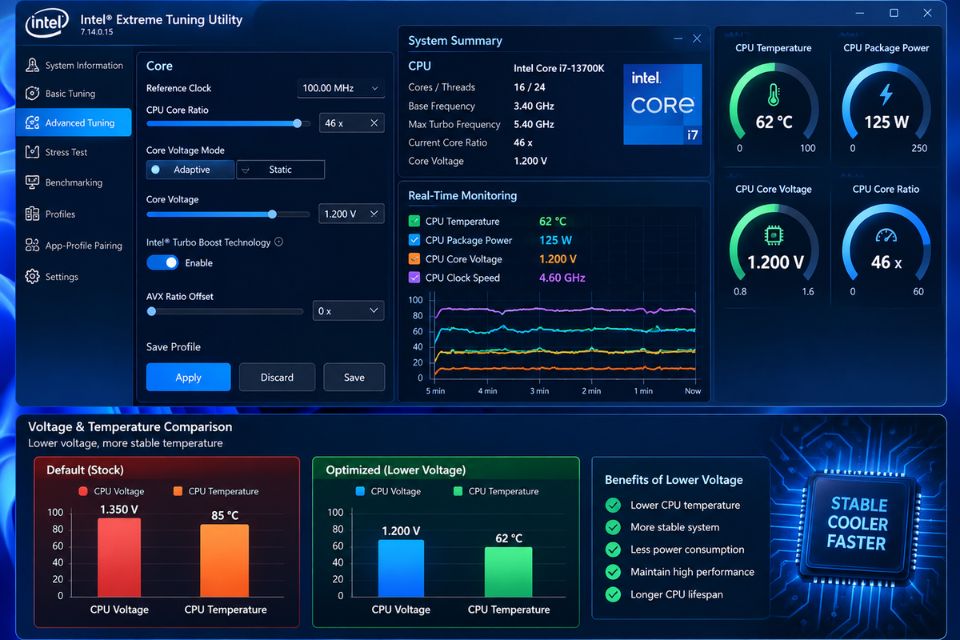The image size is (960, 640).
Task: Open the App-Profile Pairing page
Action: [74, 245]
